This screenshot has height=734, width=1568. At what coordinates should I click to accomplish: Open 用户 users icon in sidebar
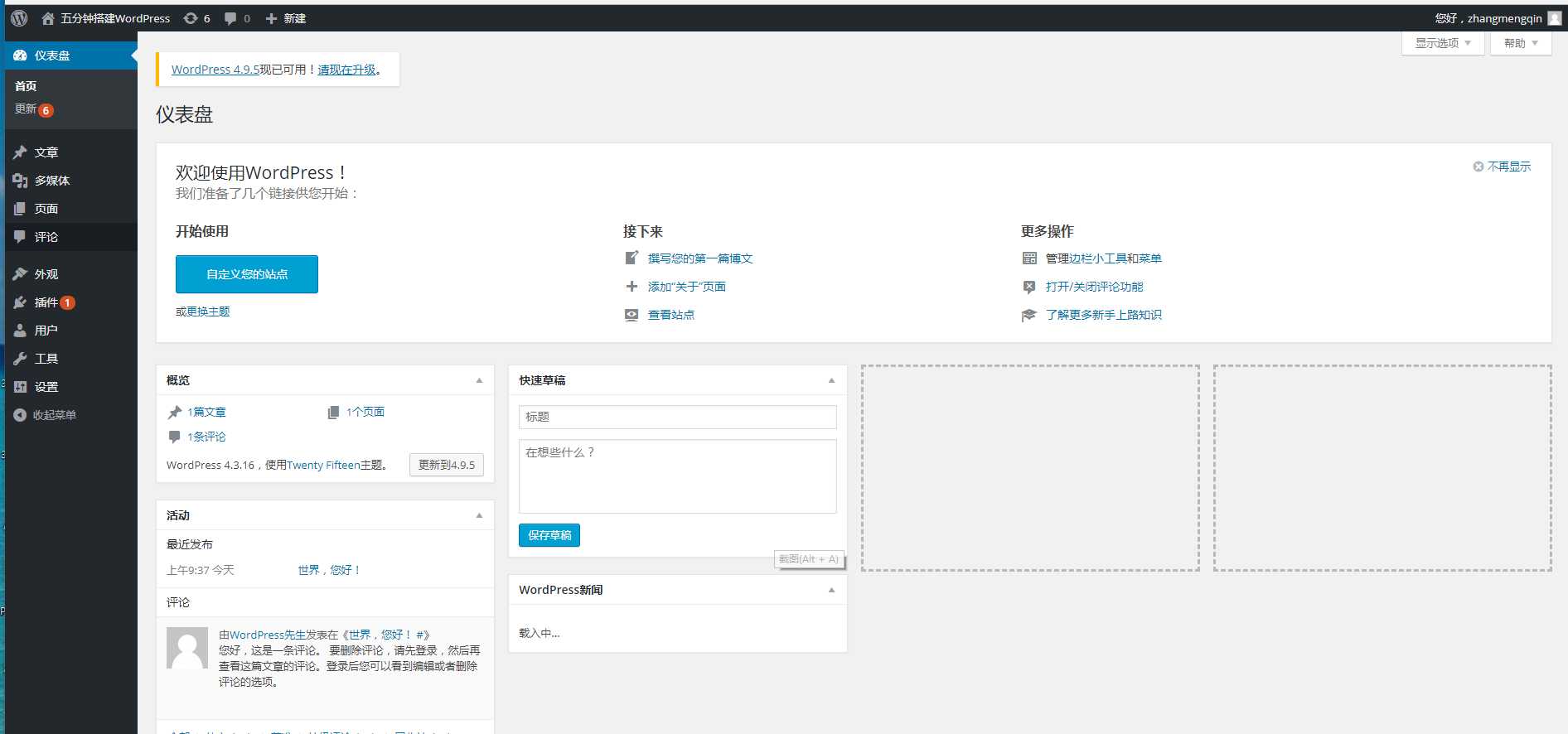coord(20,331)
